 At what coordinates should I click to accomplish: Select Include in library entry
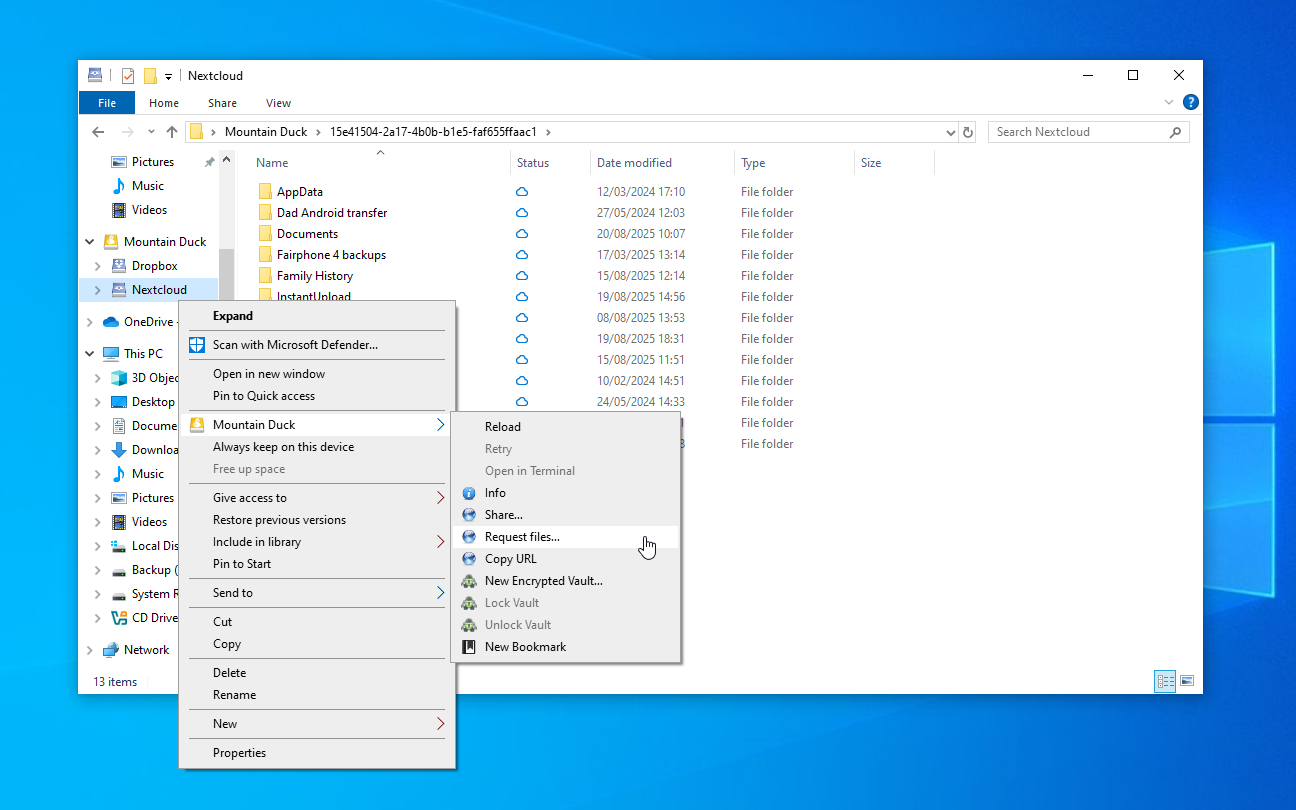[x=317, y=542]
